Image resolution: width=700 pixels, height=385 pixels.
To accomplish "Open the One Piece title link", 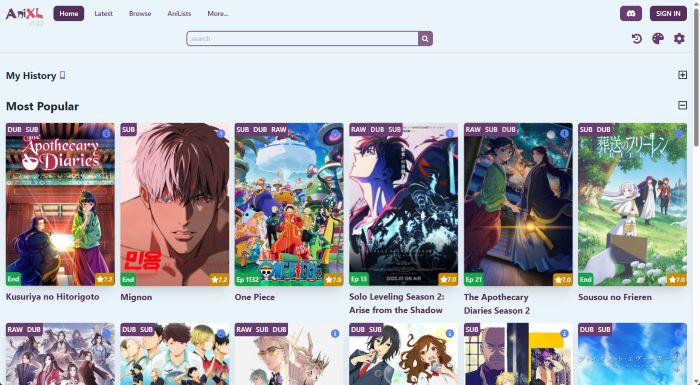I will pyautogui.click(x=255, y=297).
